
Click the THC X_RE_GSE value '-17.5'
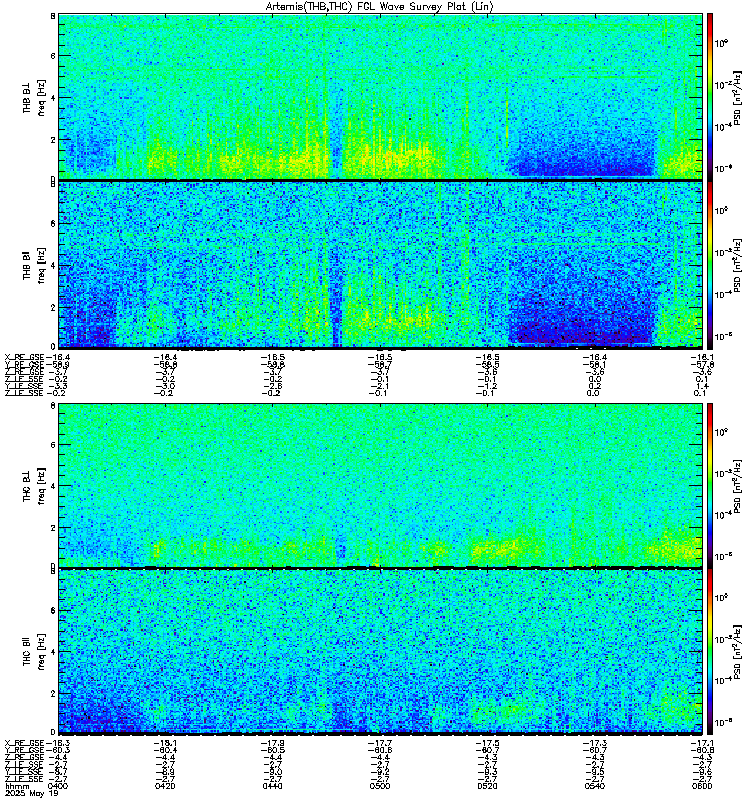[487, 743]
